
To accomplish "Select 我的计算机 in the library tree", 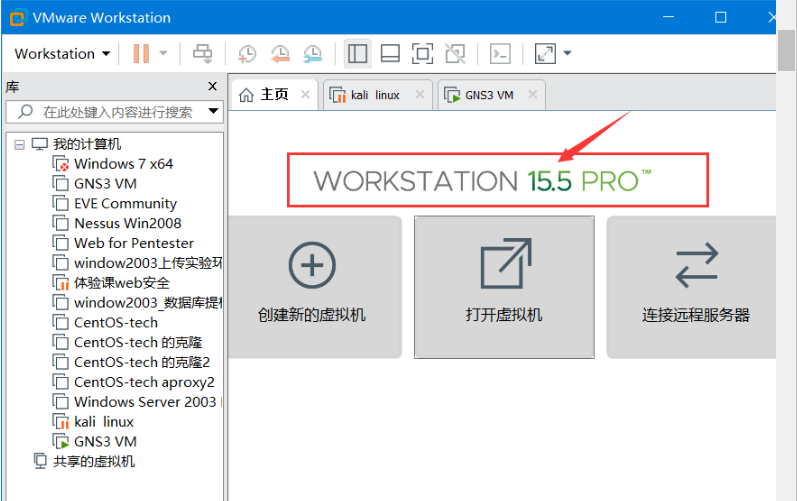I will [87, 144].
